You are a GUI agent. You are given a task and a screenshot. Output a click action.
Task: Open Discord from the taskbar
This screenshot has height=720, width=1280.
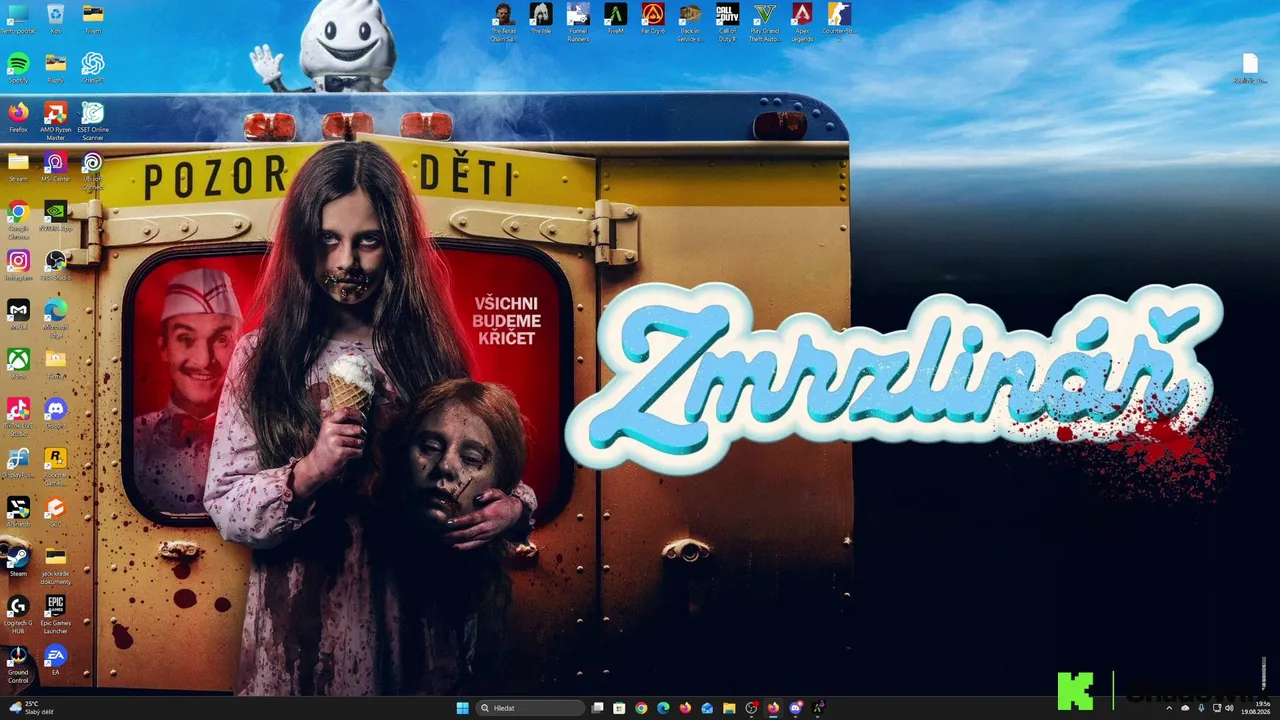[795, 708]
